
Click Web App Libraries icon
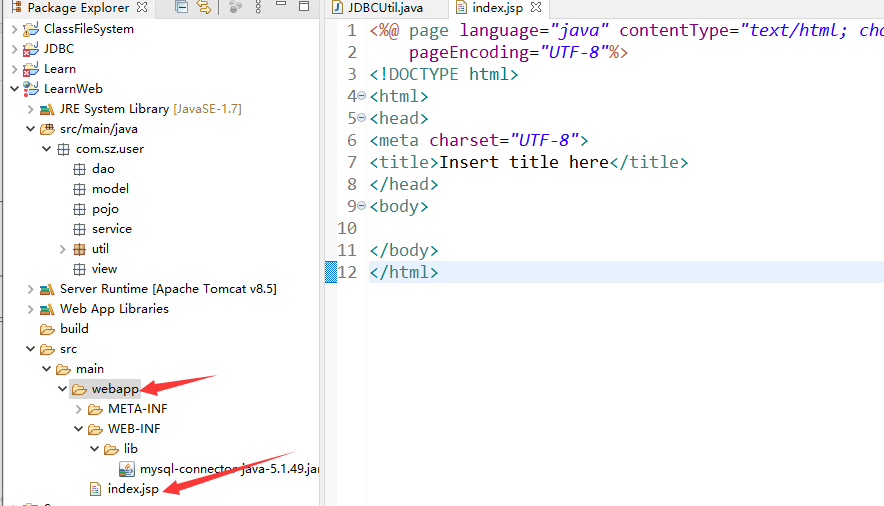(47, 309)
